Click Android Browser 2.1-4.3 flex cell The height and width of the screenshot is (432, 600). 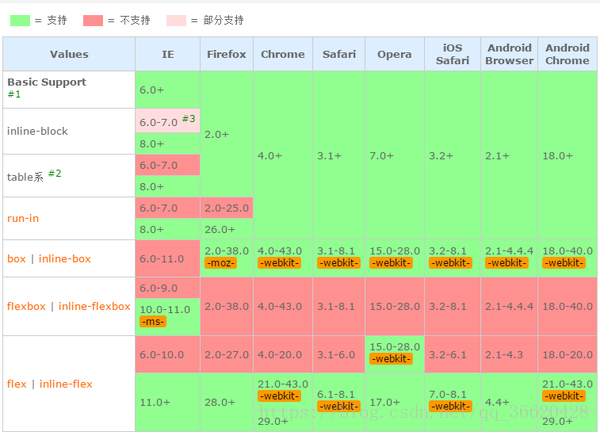(x=509, y=355)
